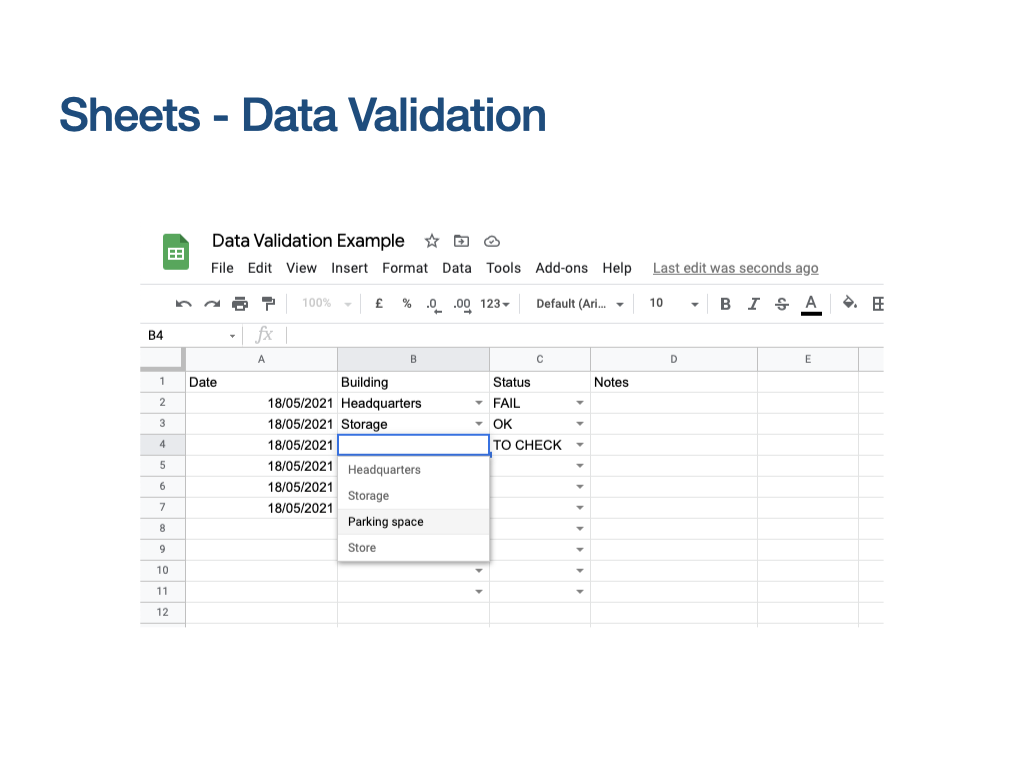Select Headquarters option in dropdown list
The width and height of the screenshot is (1024, 768).
tap(384, 470)
